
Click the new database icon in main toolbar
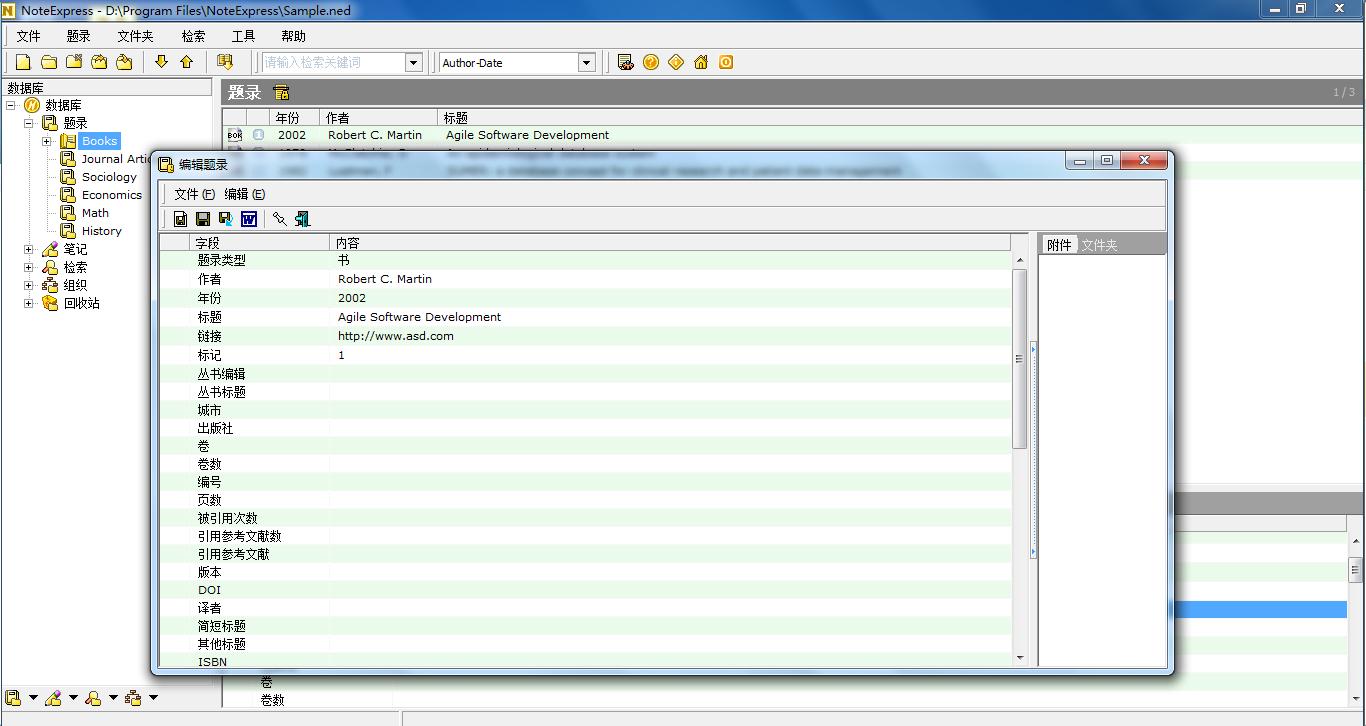24,62
